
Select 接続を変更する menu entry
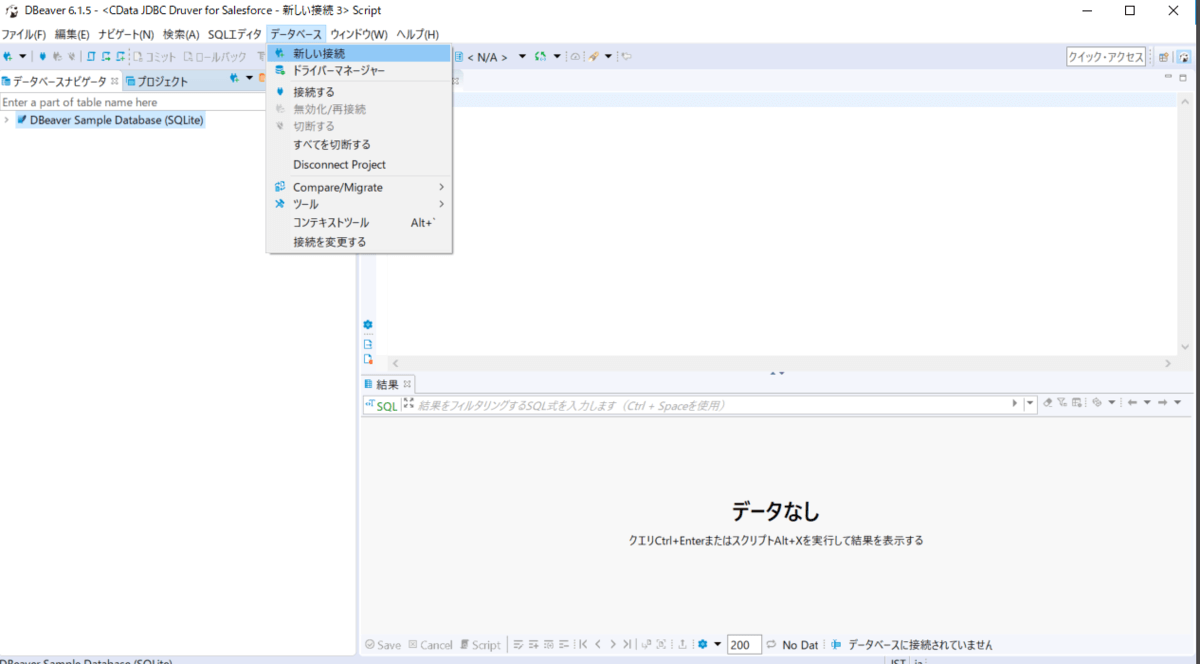pos(360,242)
